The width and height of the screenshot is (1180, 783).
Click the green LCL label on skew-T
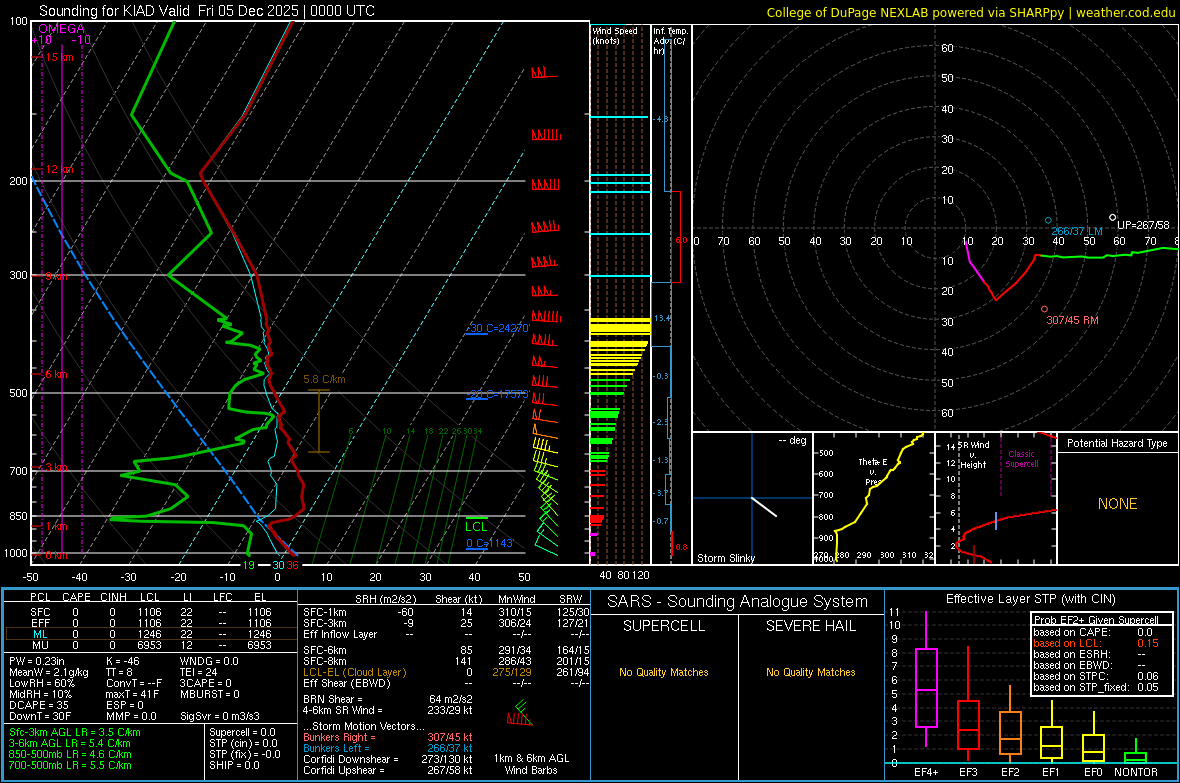pyautogui.click(x=476, y=527)
